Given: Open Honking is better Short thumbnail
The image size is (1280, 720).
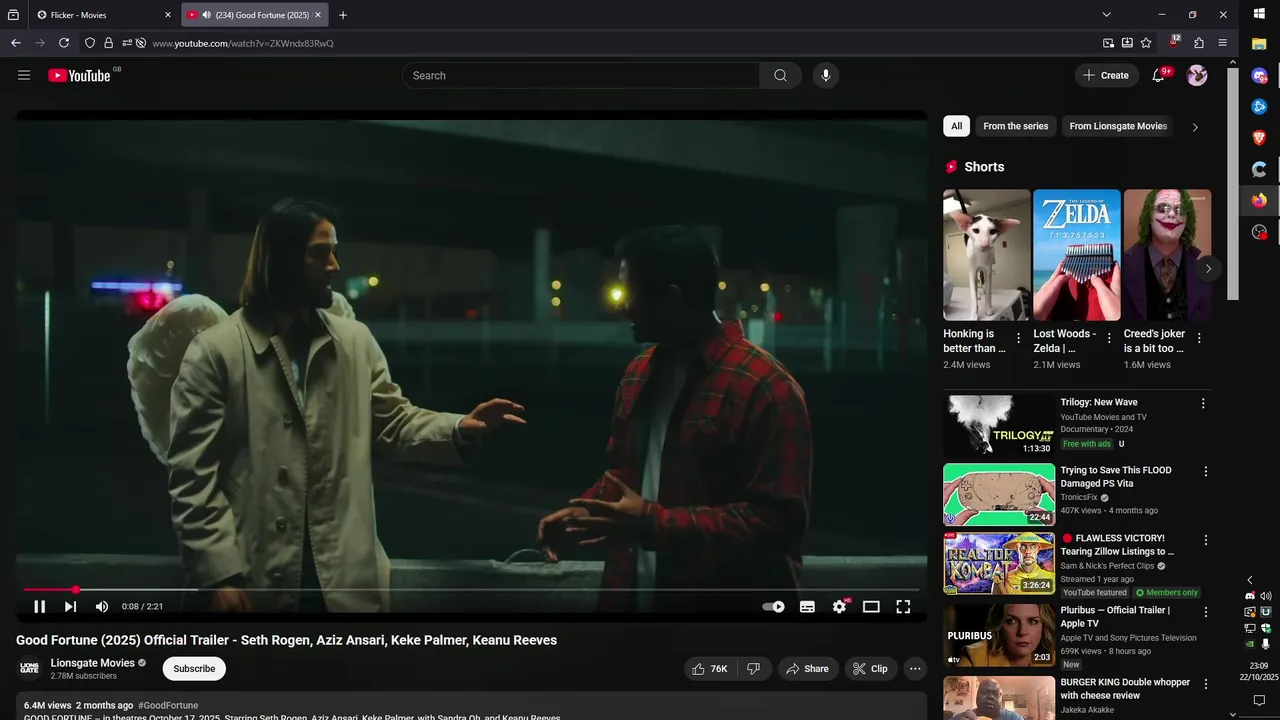Looking at the screenshot, I should coord(986,255).
